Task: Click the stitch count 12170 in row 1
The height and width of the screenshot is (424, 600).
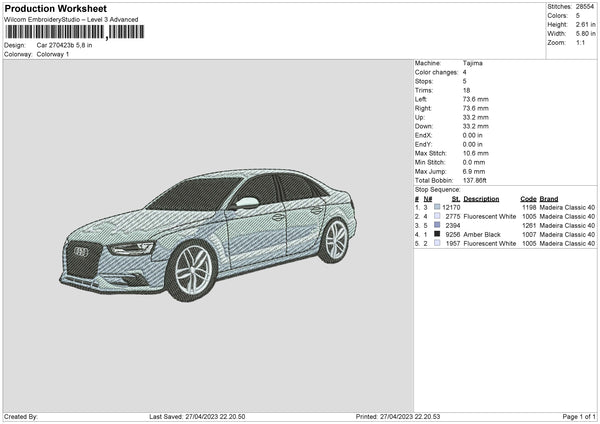Action: coord(451,207)
